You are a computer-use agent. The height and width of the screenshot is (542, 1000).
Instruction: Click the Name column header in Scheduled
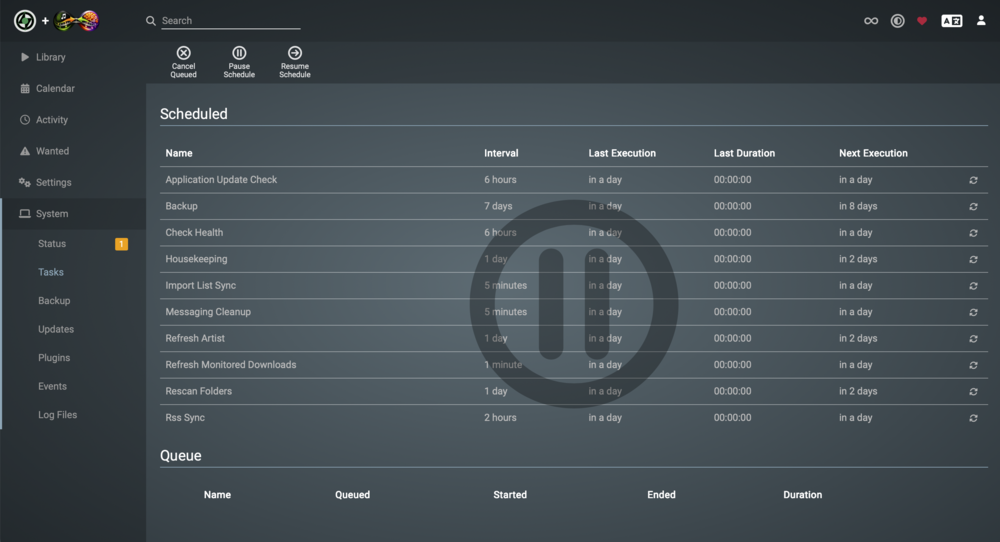[179, 153]
